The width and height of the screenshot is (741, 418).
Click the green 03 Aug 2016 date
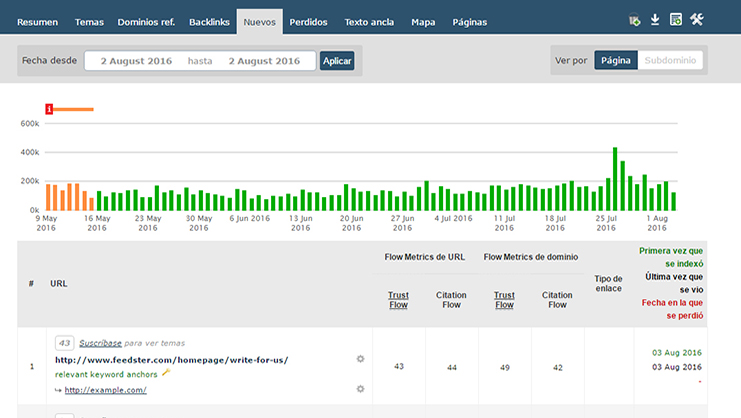click(677, 353)
